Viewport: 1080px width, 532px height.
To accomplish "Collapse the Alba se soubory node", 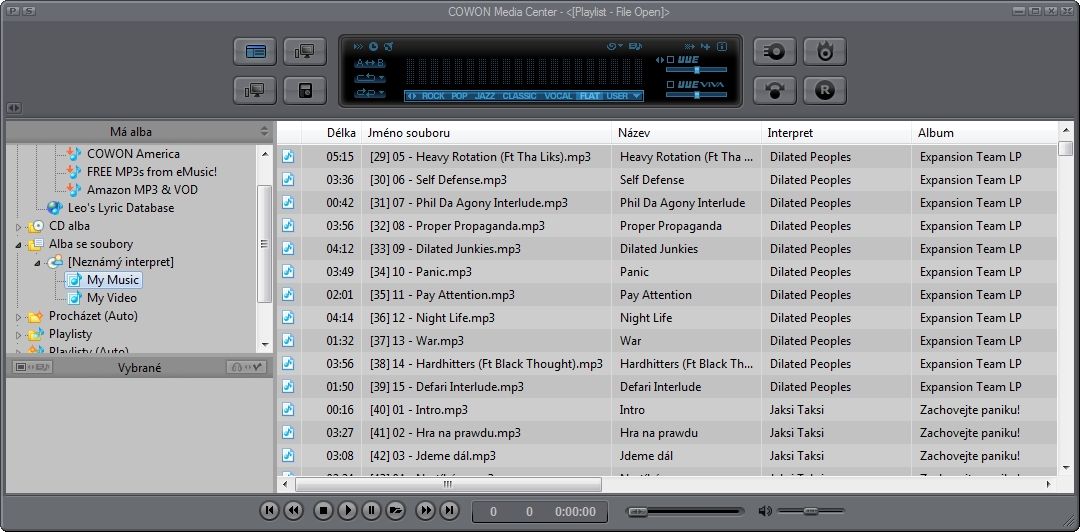I will (19, 244).
